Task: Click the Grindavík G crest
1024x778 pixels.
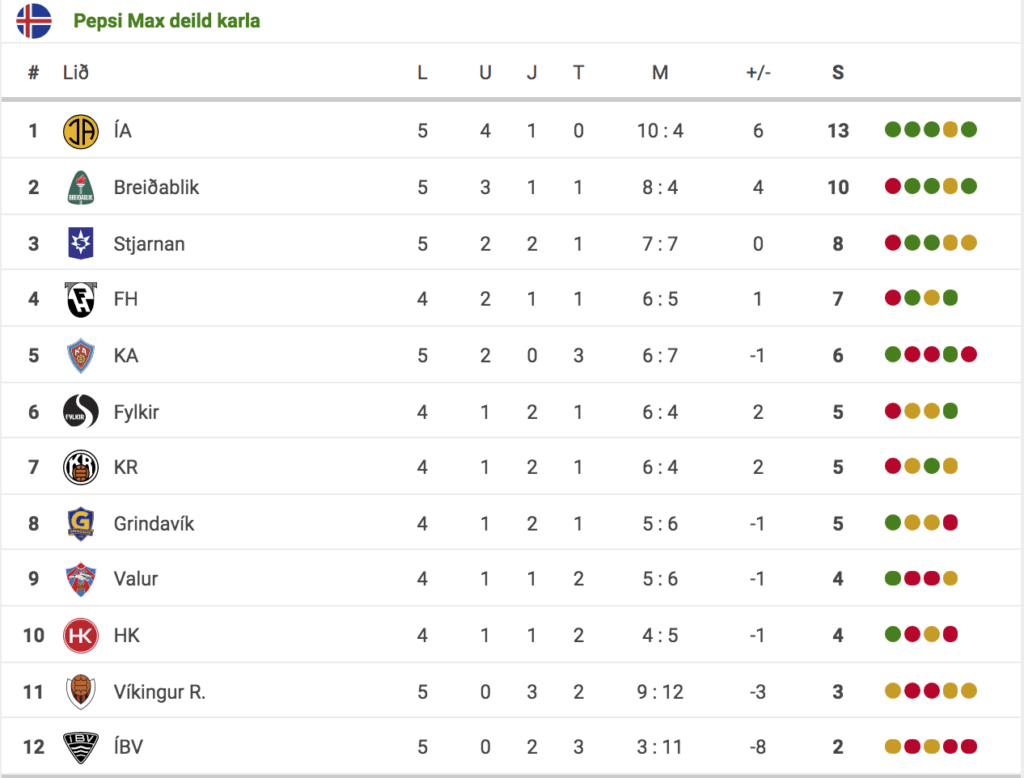Action: 81,523
